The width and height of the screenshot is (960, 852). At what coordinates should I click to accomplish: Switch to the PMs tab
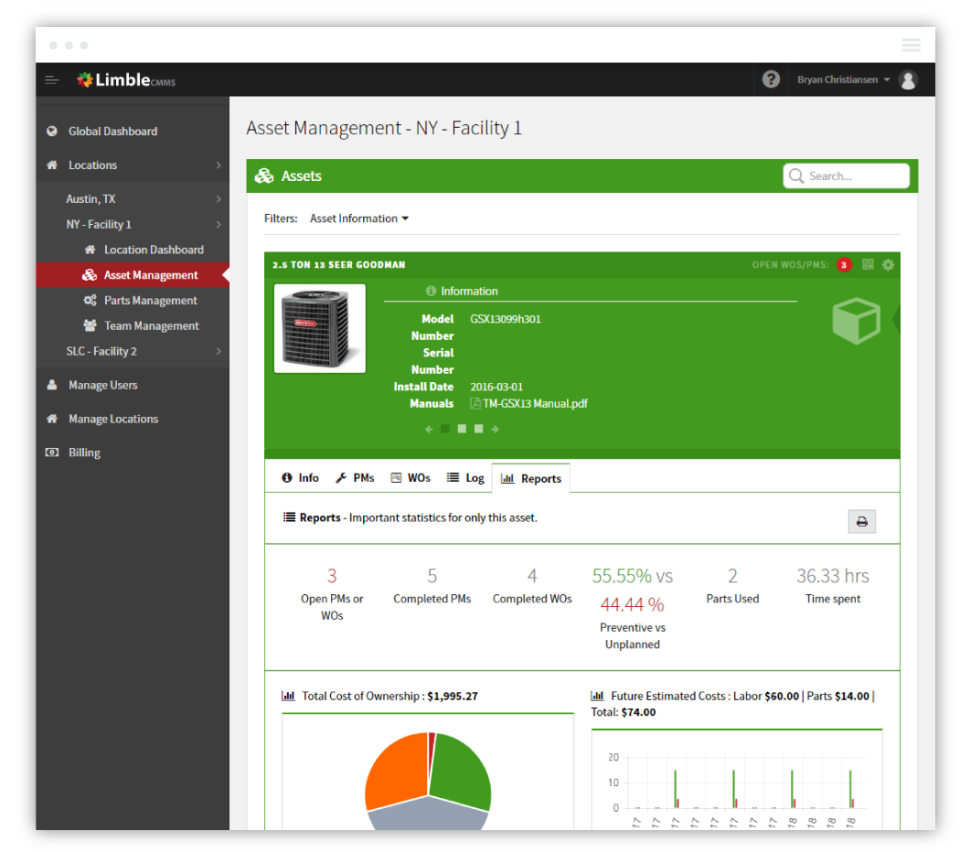354,478
